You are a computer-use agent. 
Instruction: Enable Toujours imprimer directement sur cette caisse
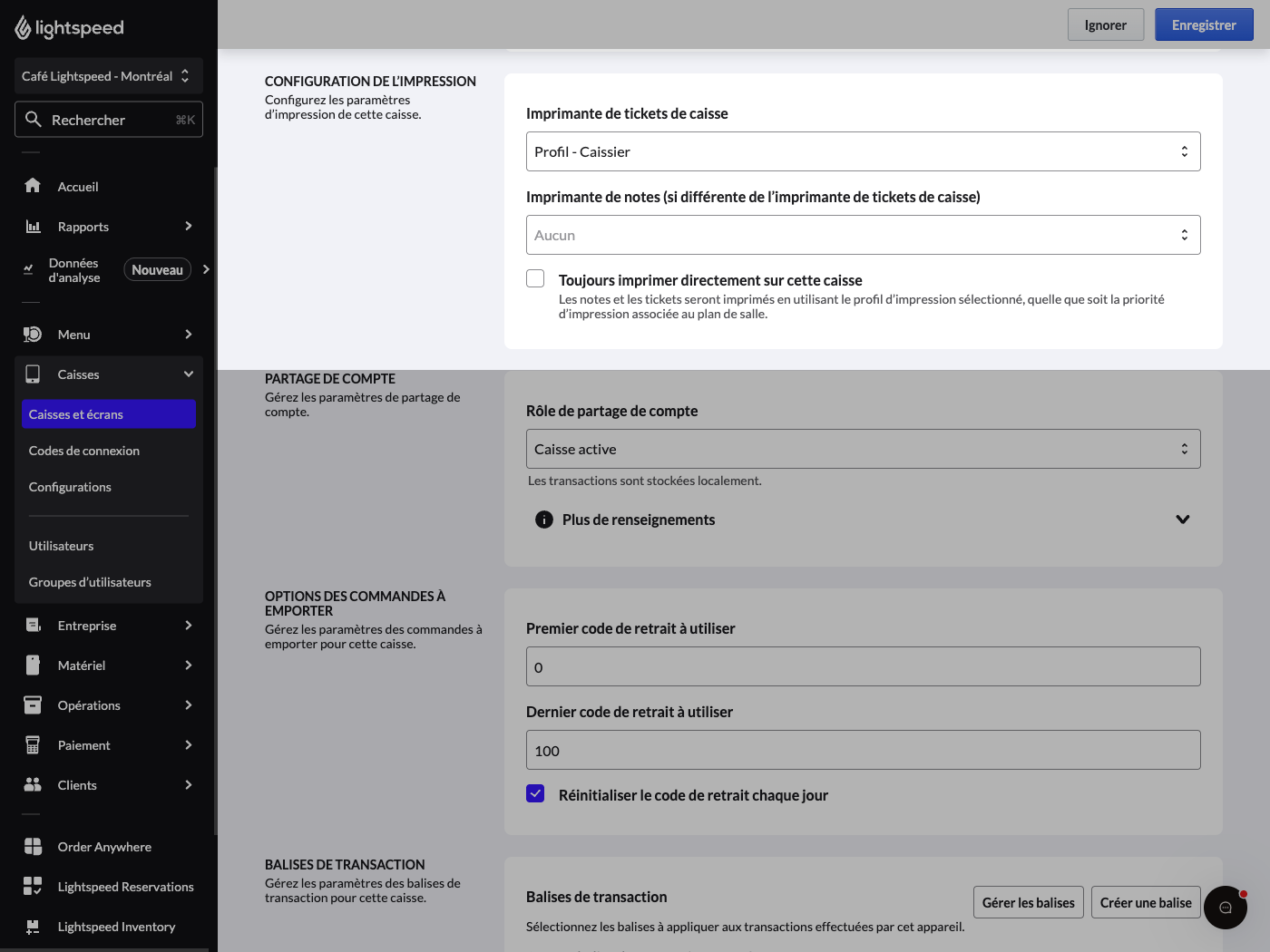point(535,279)
